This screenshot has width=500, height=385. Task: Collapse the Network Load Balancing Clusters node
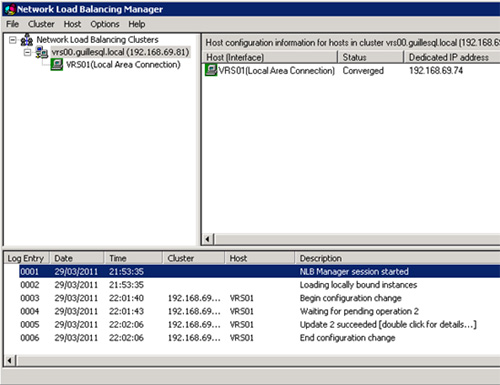point(13,40)
